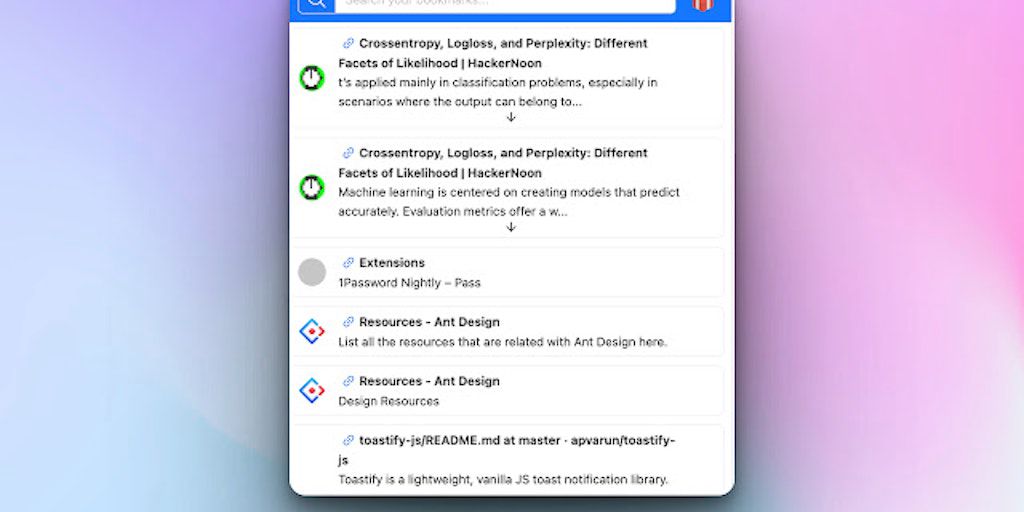This screenshot has width=1024, height=512.
Task: Click Ant Design logo beside "Design Resources" description
Action: tap(312, 390)
